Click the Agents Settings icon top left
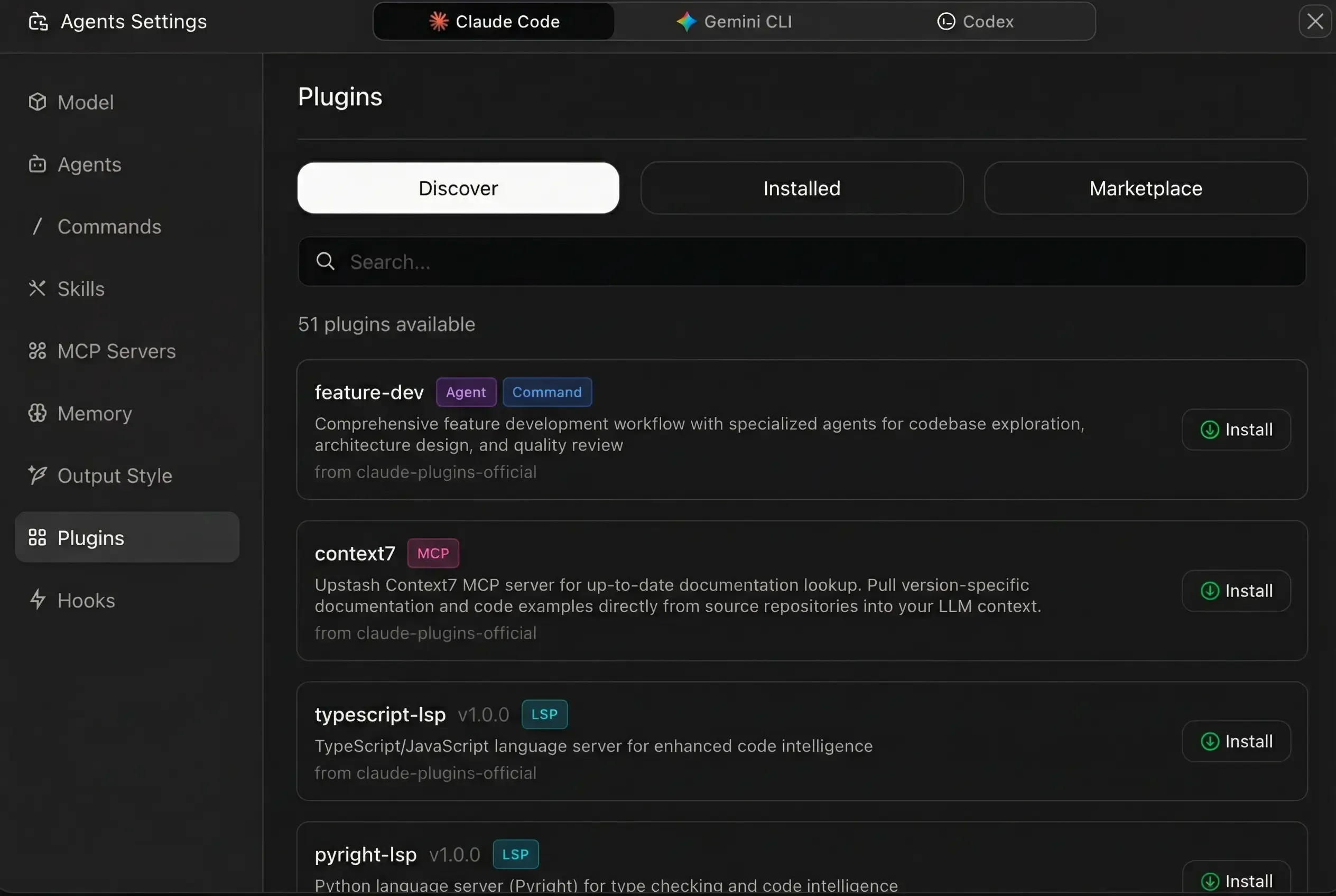 coord(38,21)
